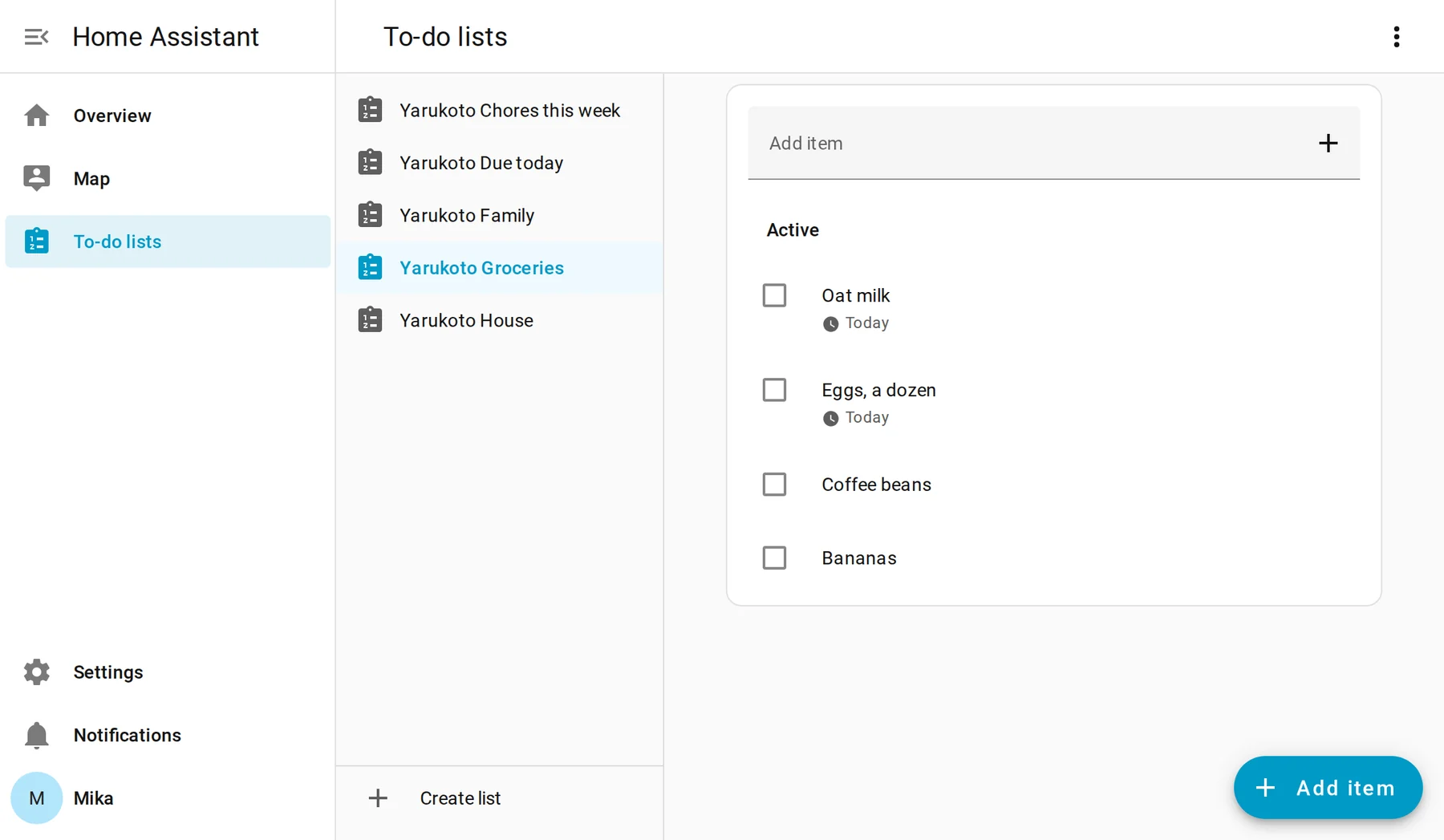Click the clipboard icon for Yarukoto Family

coord(370,215)
